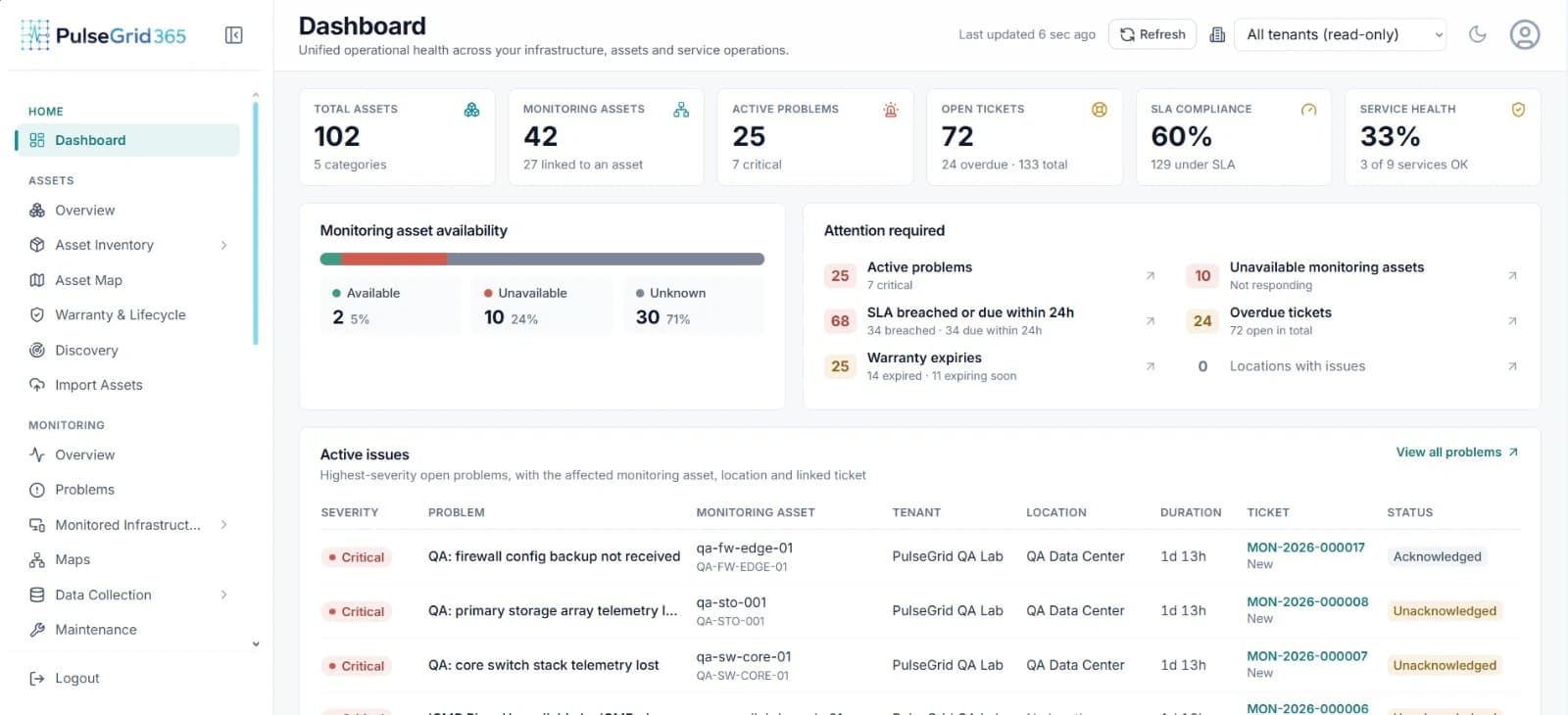The image size is (1568, 715).
Task: Open Maps under Monitoring
Action: (x=127, y=559)
